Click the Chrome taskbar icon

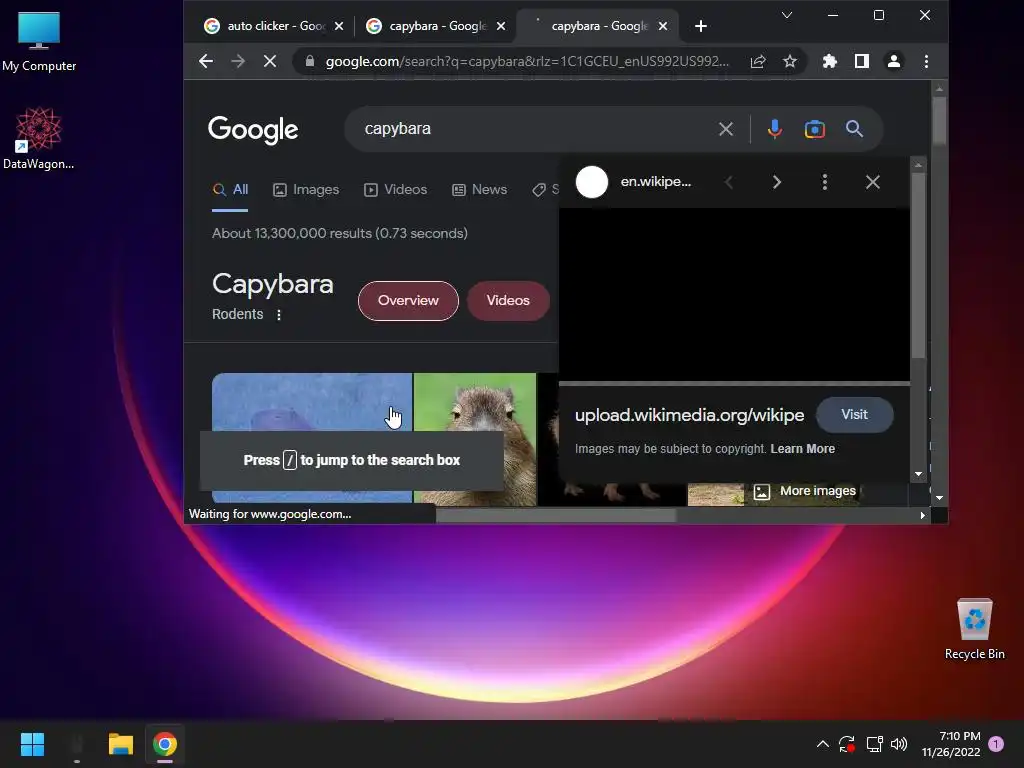(x=165, y=744)
